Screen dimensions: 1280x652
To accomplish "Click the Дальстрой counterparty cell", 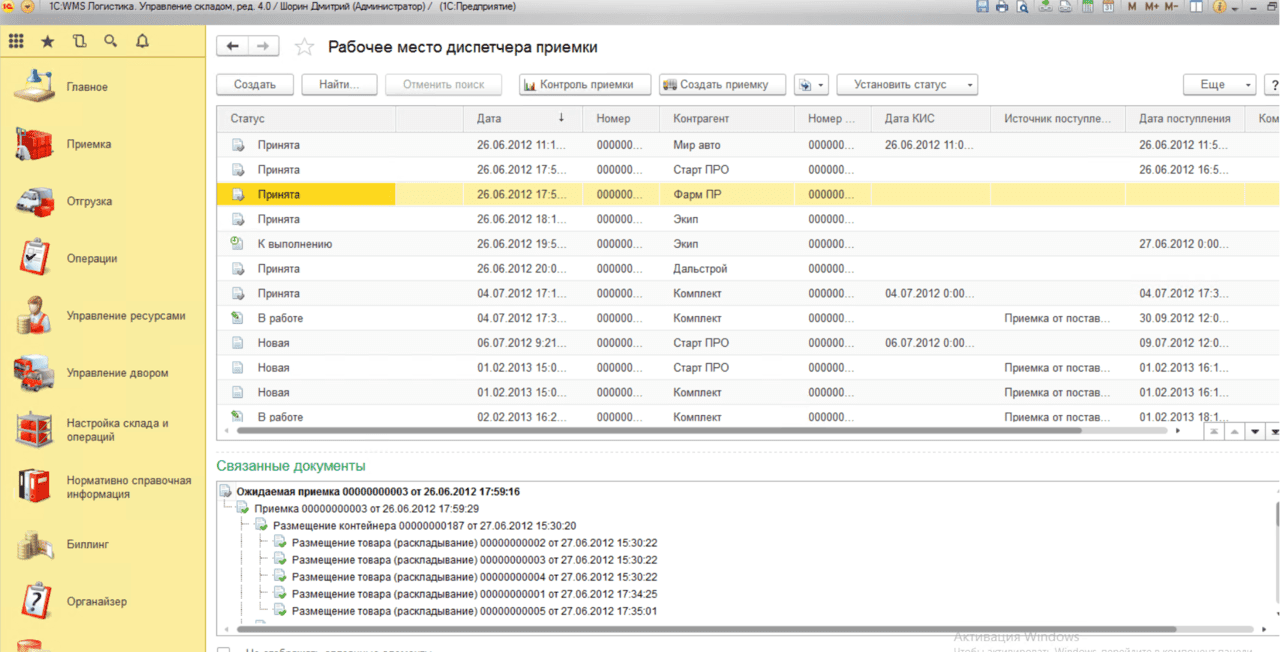I will pos(727,269).
